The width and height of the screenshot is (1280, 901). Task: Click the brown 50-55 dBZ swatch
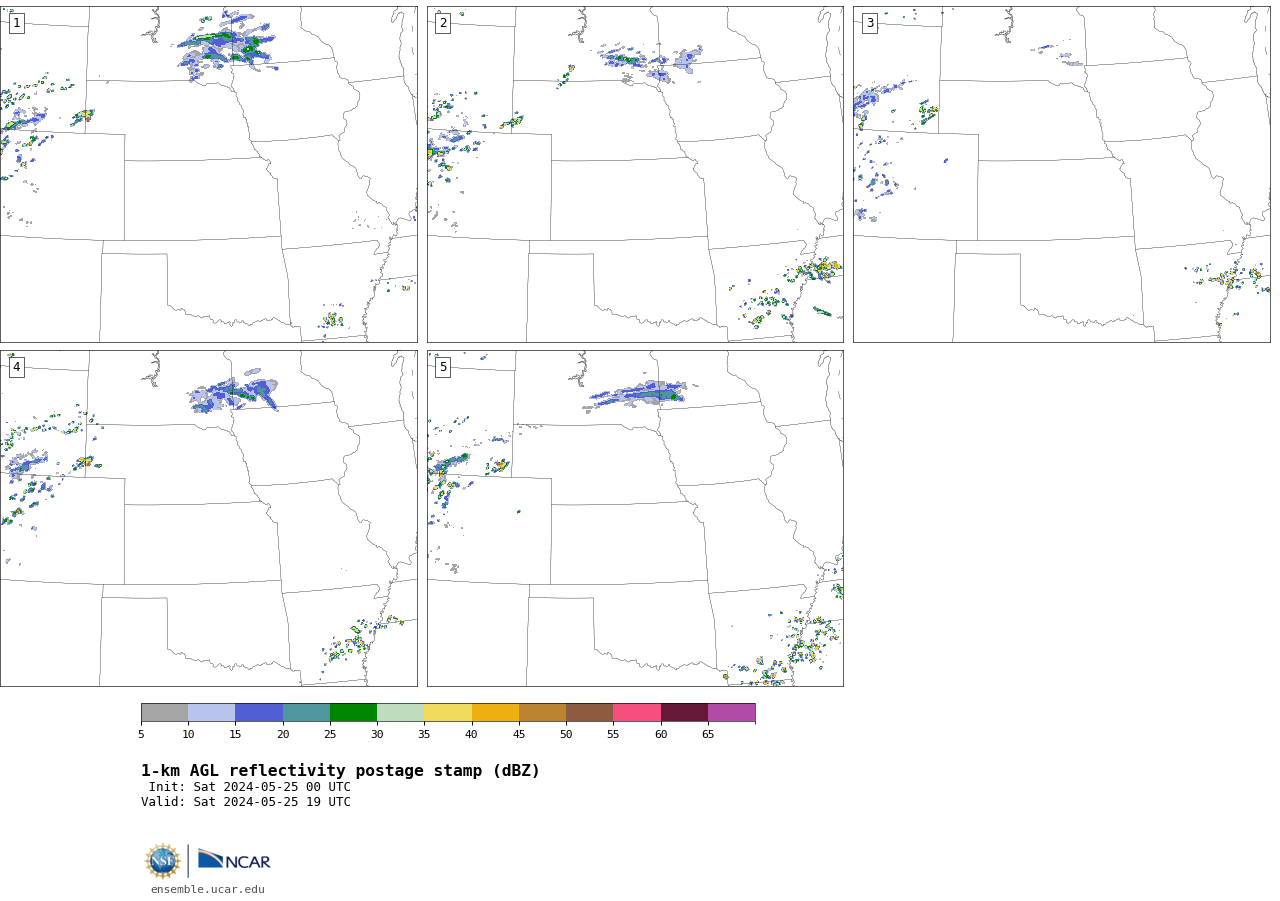[x=589, y=712]
